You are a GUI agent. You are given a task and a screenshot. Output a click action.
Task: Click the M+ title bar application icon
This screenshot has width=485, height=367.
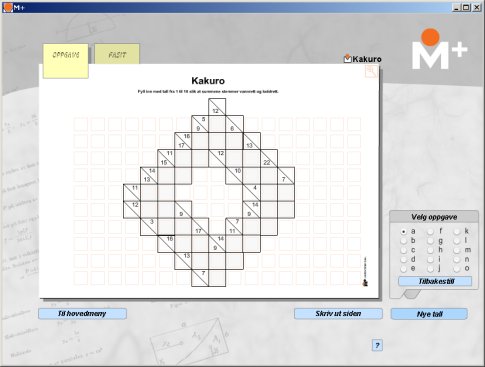pos(7,7)
